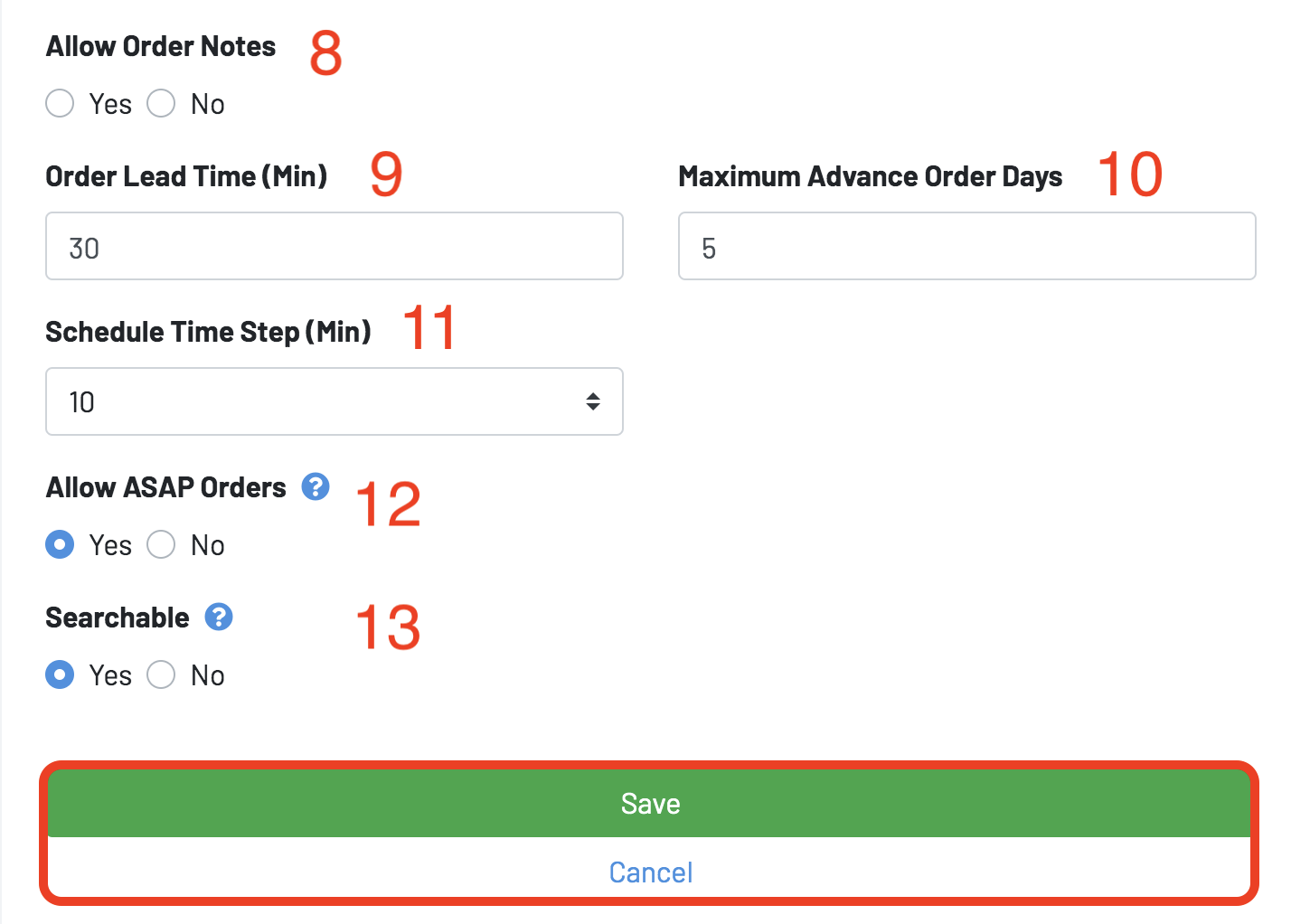The width and height of the screenshot is (1291, 924).
Task: Click the Order Lead Time (Min) label
Action: pyautogui.click(x=186, y=176)
